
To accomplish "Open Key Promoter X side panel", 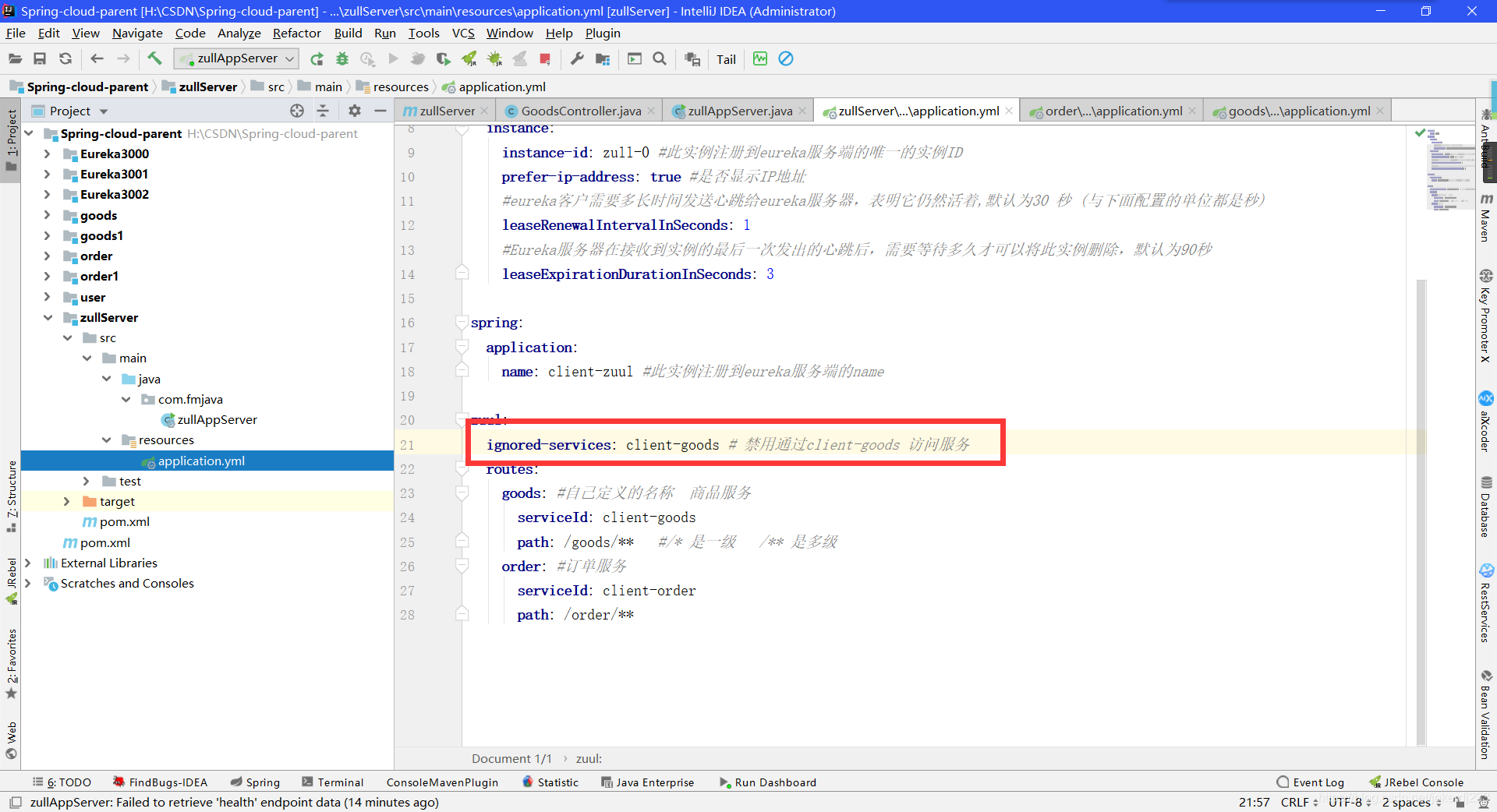I will point(1486,316).
